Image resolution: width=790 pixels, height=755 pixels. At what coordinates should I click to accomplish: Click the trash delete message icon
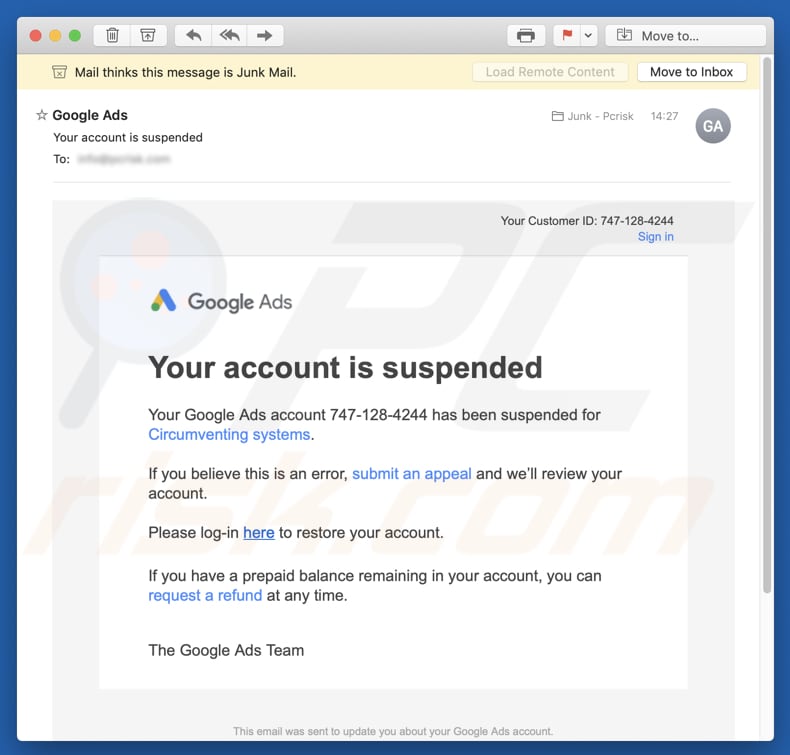point(113,36)
